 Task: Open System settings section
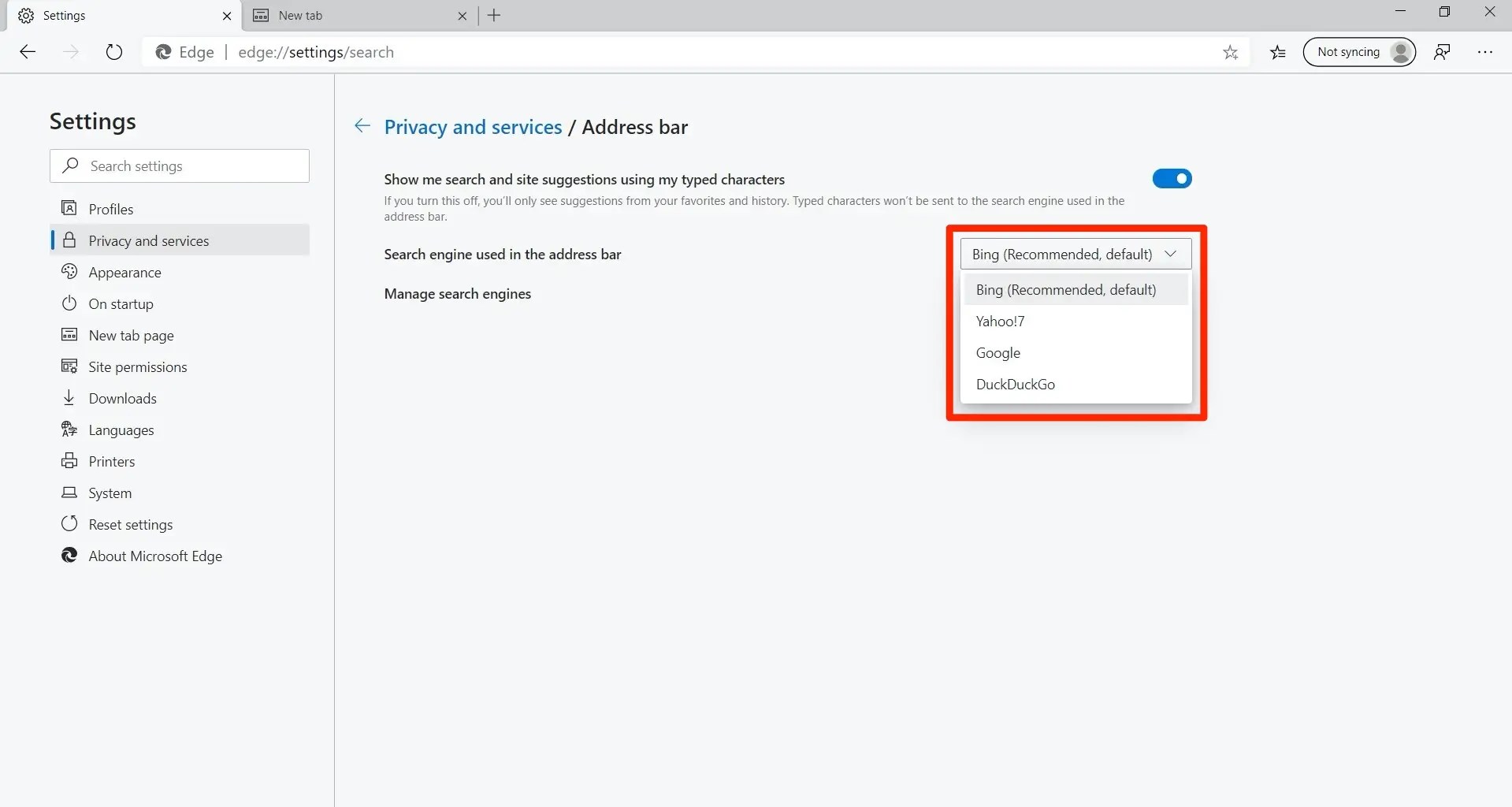click(x=180, y=493)
